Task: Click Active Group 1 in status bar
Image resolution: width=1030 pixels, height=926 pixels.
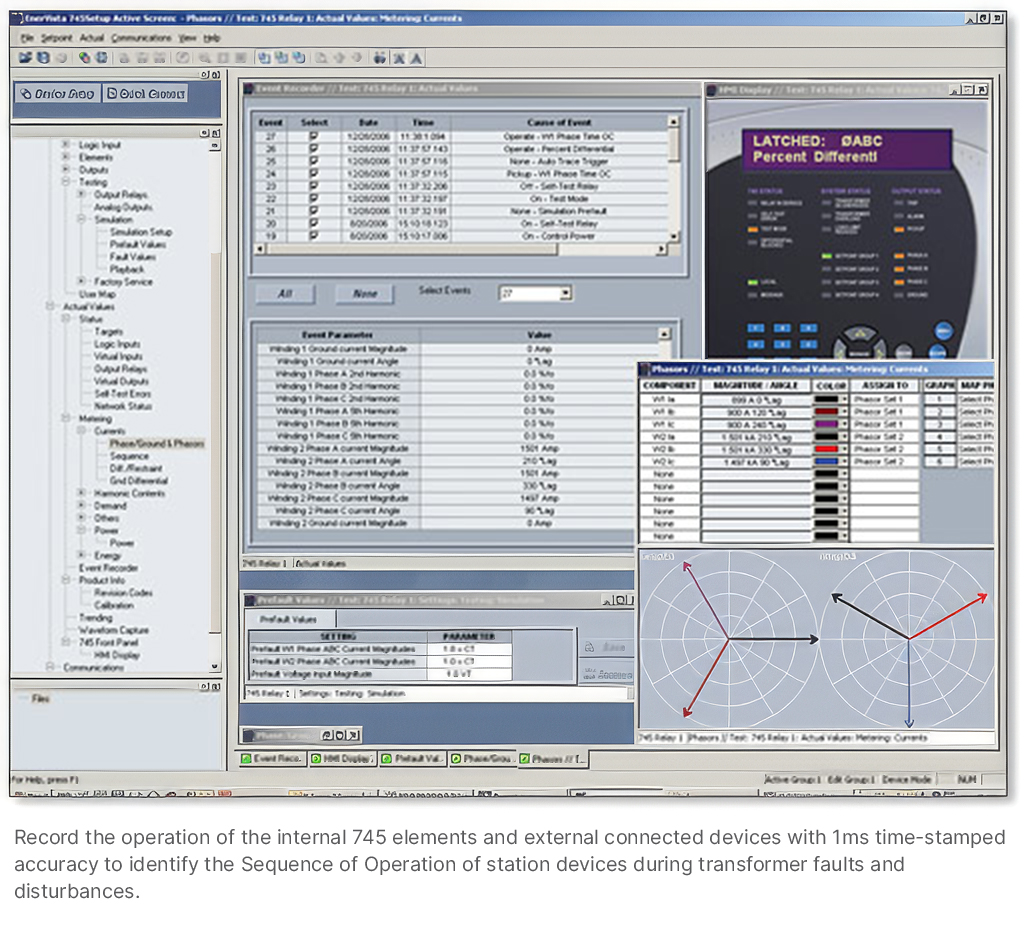Action: point(792,779)
